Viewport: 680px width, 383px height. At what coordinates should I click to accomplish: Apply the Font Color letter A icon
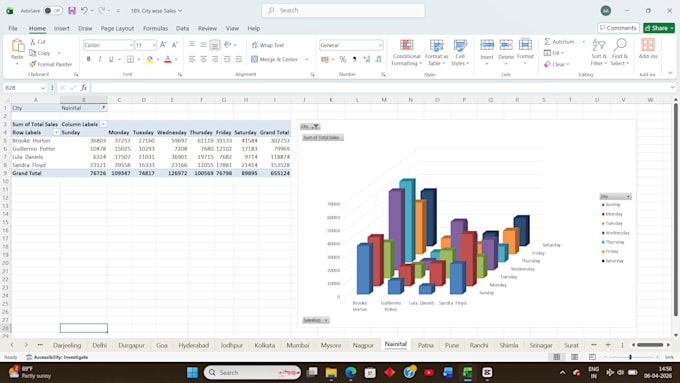coord(168,59)
